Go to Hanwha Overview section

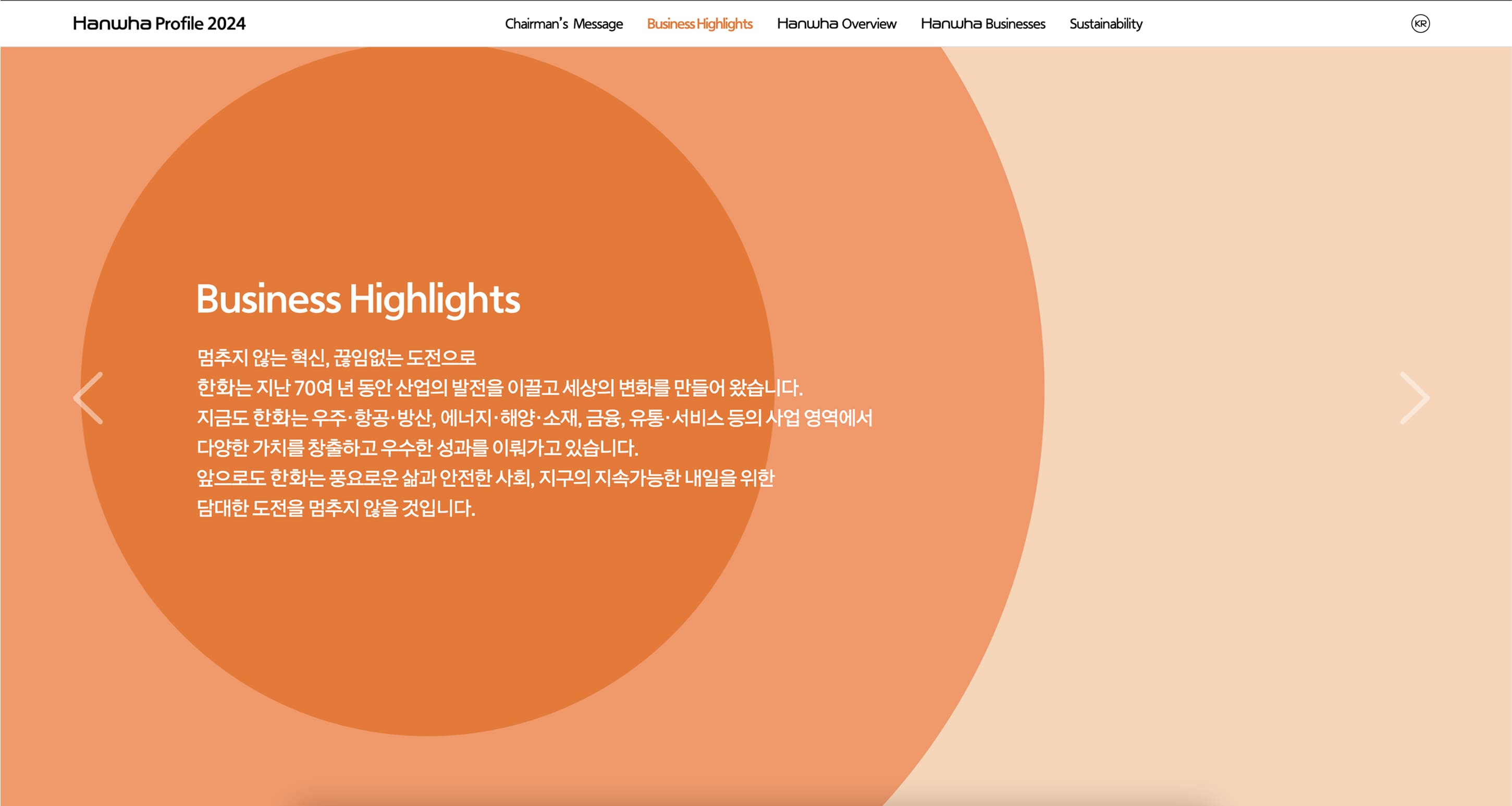click(x=837, y=23)
